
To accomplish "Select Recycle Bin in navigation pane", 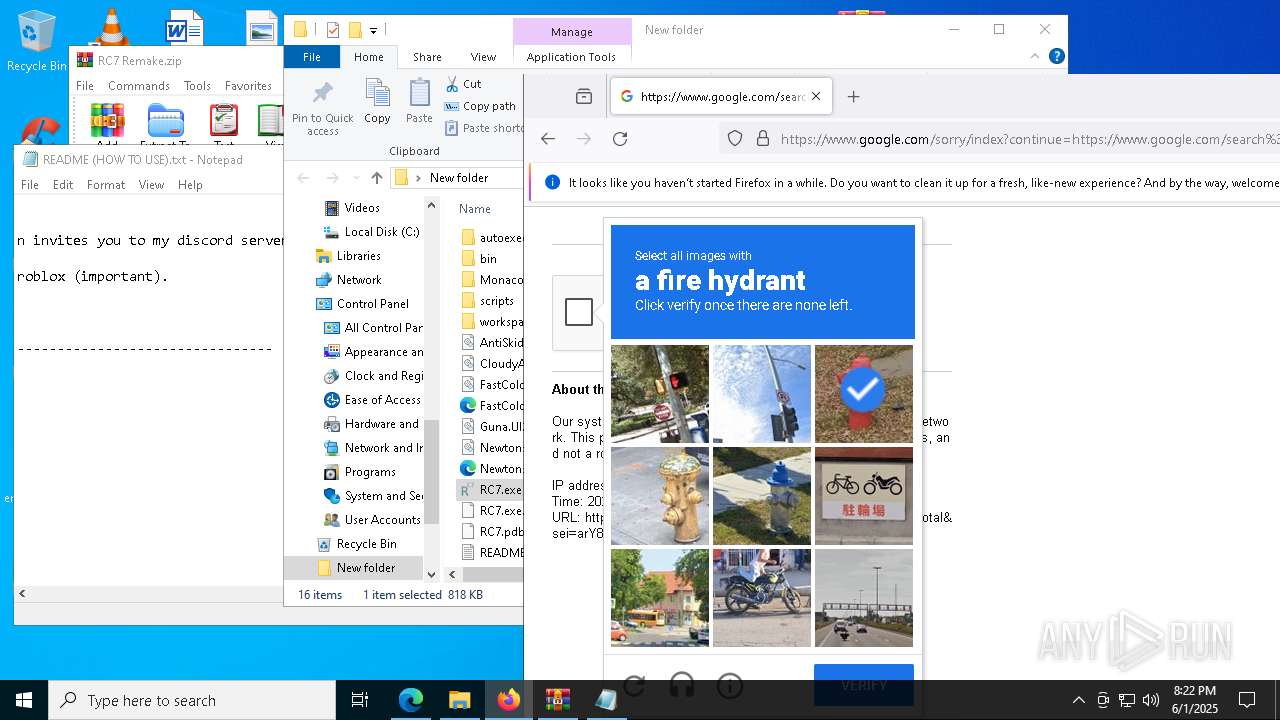I will click(366, 544).
